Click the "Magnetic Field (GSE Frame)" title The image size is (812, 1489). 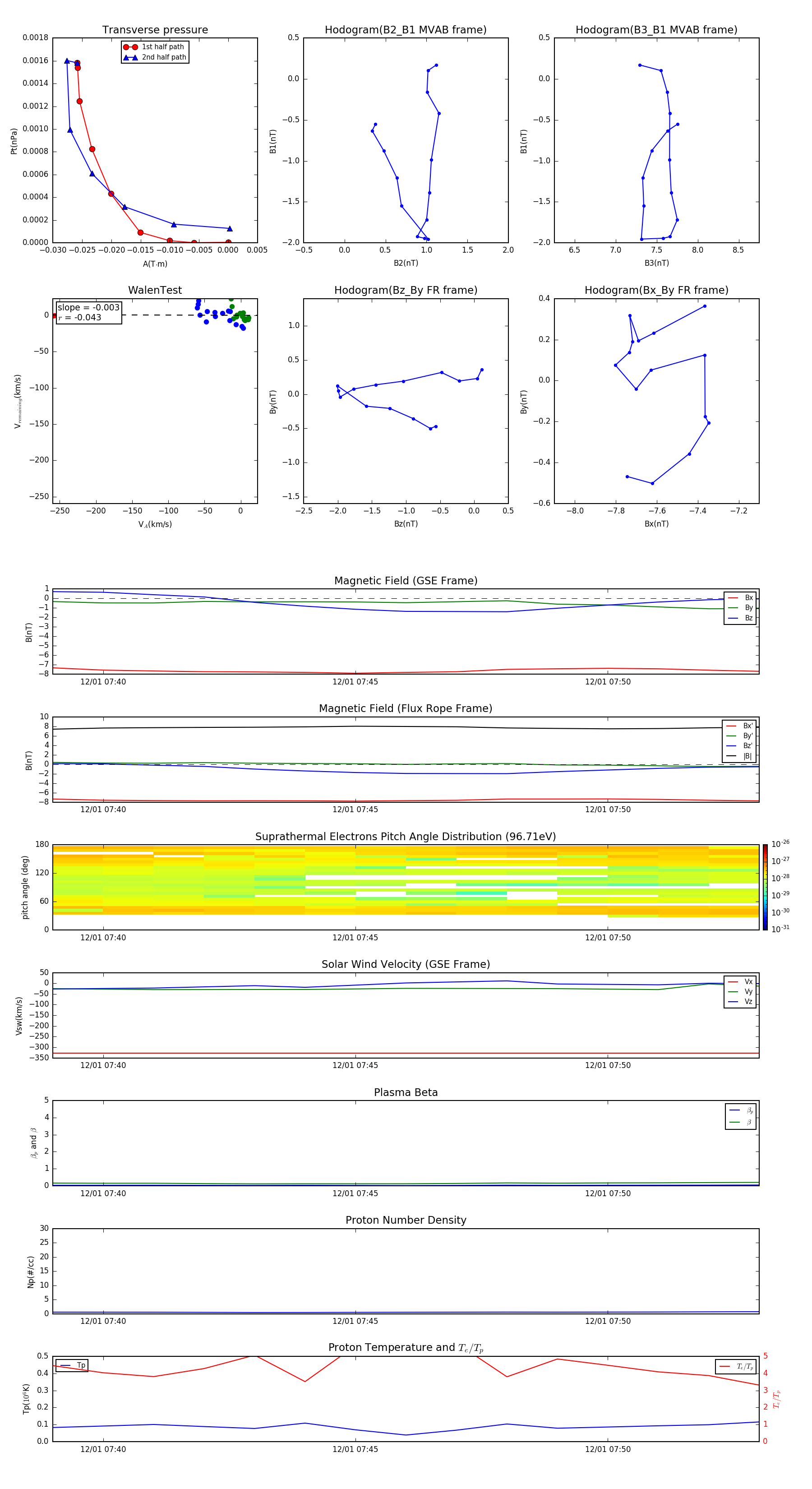(406, 581)
